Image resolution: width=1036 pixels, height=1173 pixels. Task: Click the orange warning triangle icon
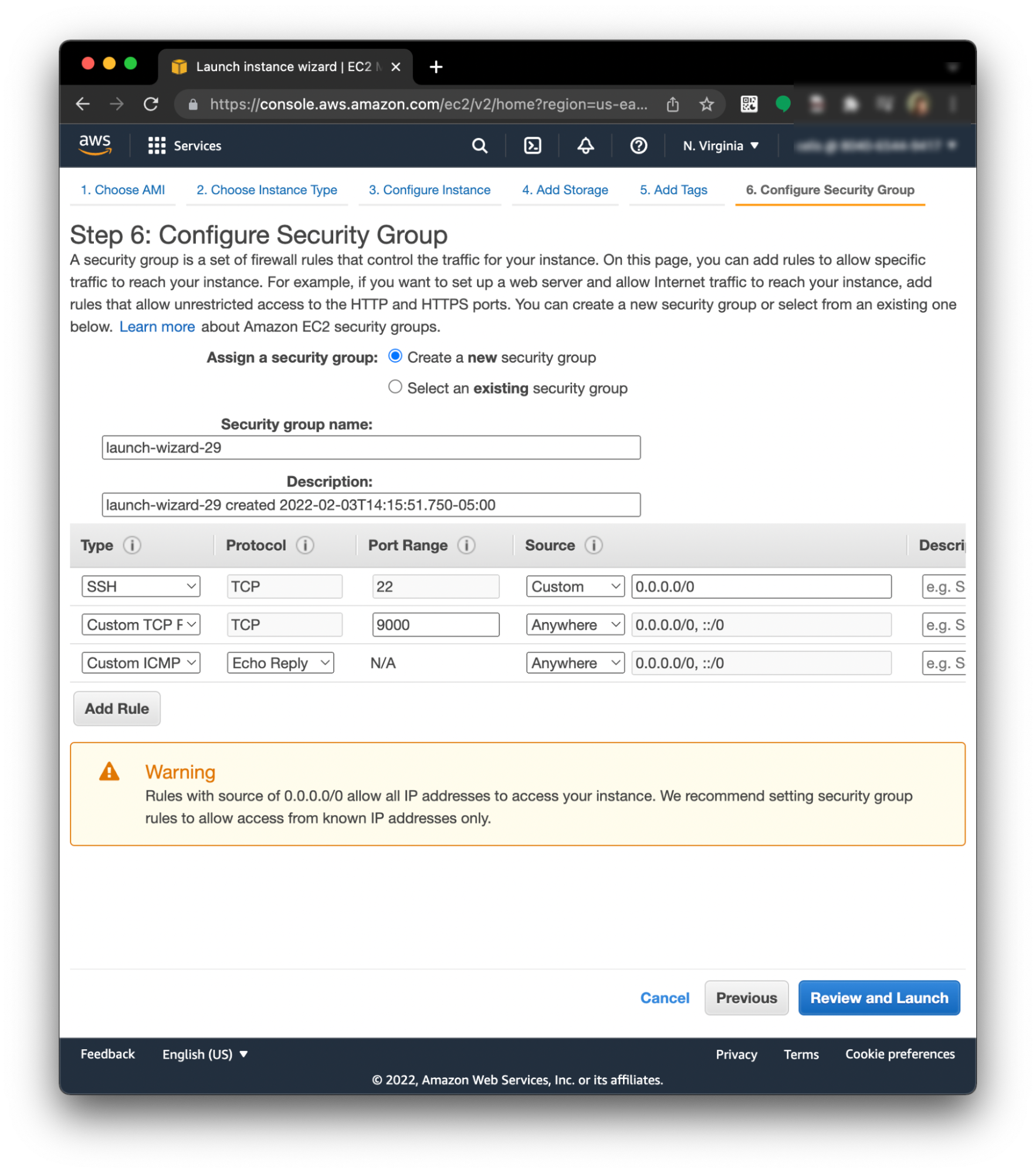[x=109, y=772]
